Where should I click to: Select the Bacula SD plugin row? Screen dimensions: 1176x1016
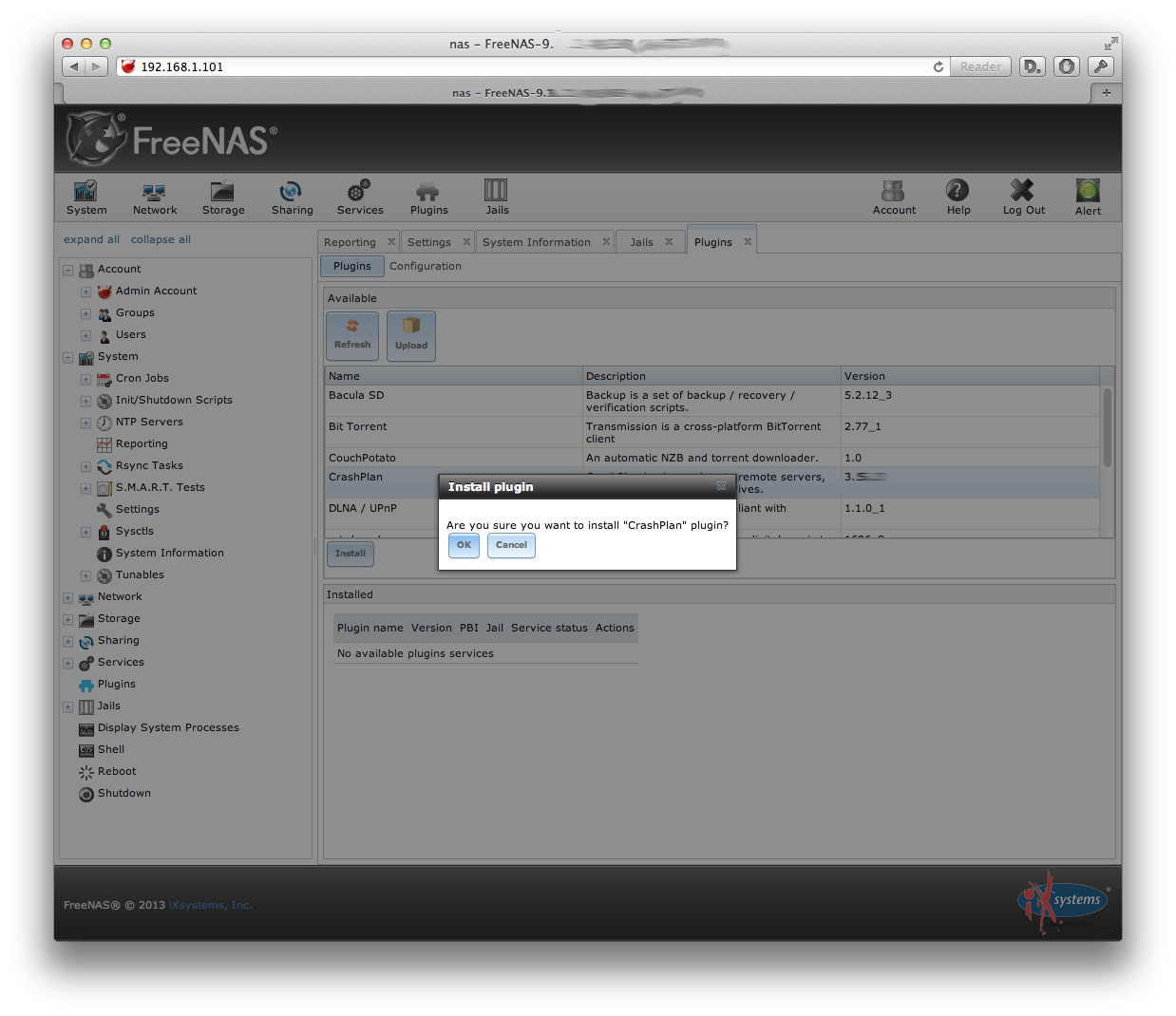pos(712,401)
